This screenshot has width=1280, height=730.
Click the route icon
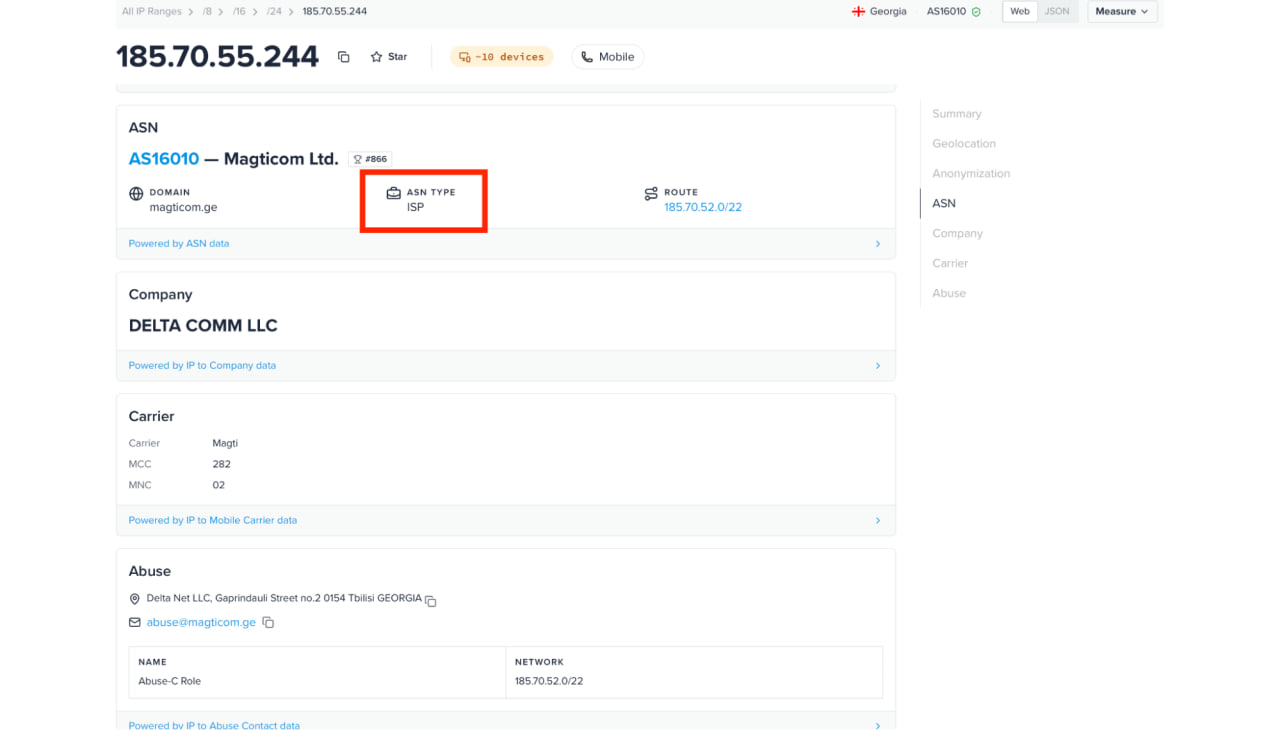tap(651, 194)
